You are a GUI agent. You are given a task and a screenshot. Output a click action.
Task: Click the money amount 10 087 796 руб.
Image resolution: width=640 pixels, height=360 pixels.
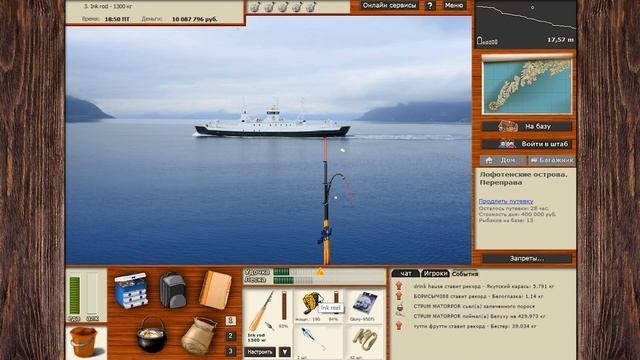pos(195,19)
